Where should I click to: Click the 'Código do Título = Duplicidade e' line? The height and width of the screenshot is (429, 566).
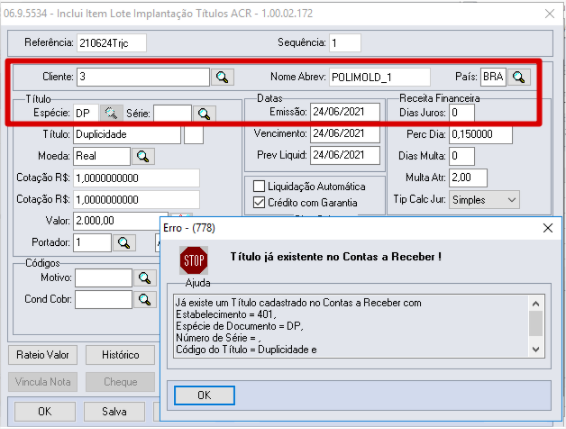coord(246,350)
